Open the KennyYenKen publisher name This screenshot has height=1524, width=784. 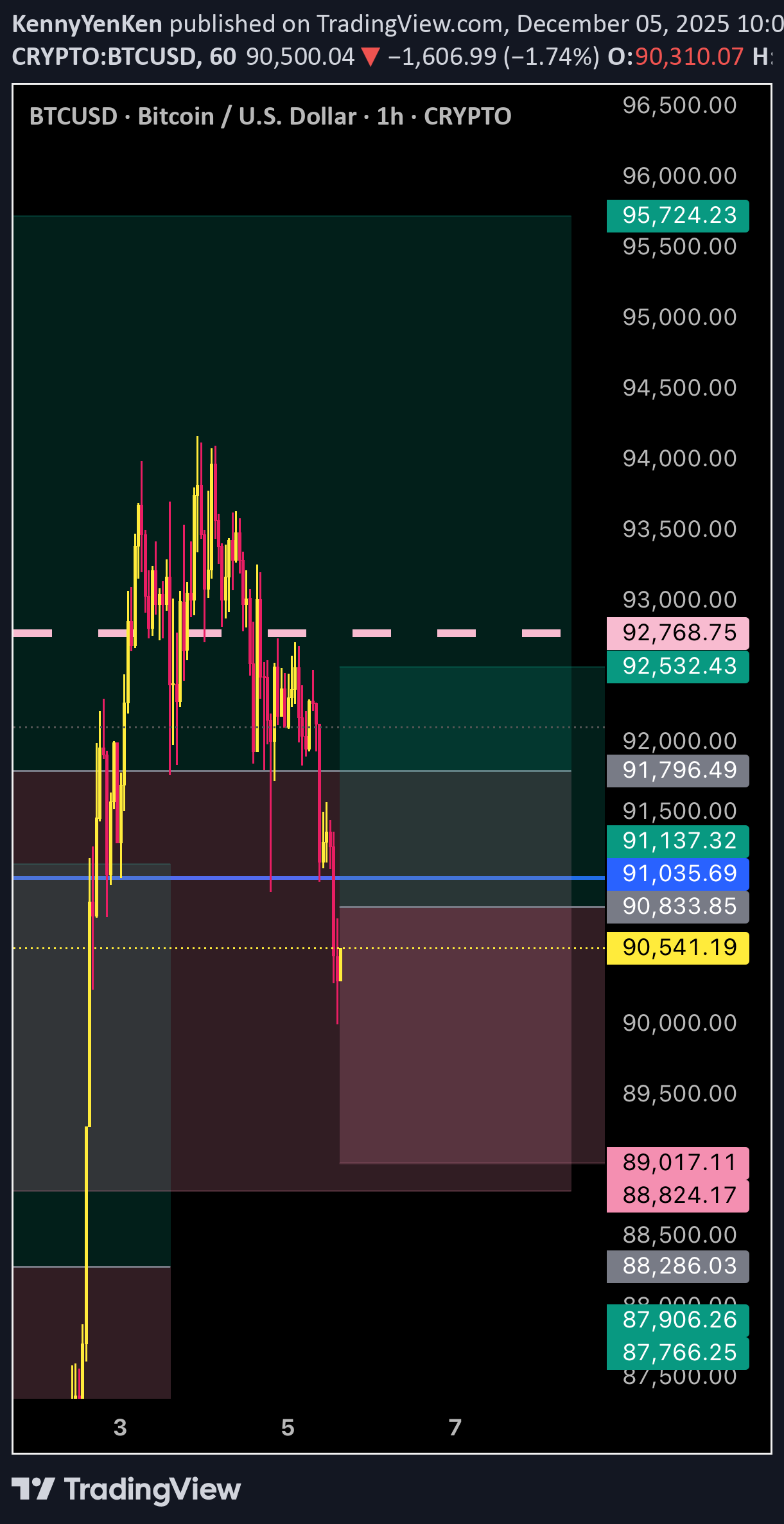point(87,24)
